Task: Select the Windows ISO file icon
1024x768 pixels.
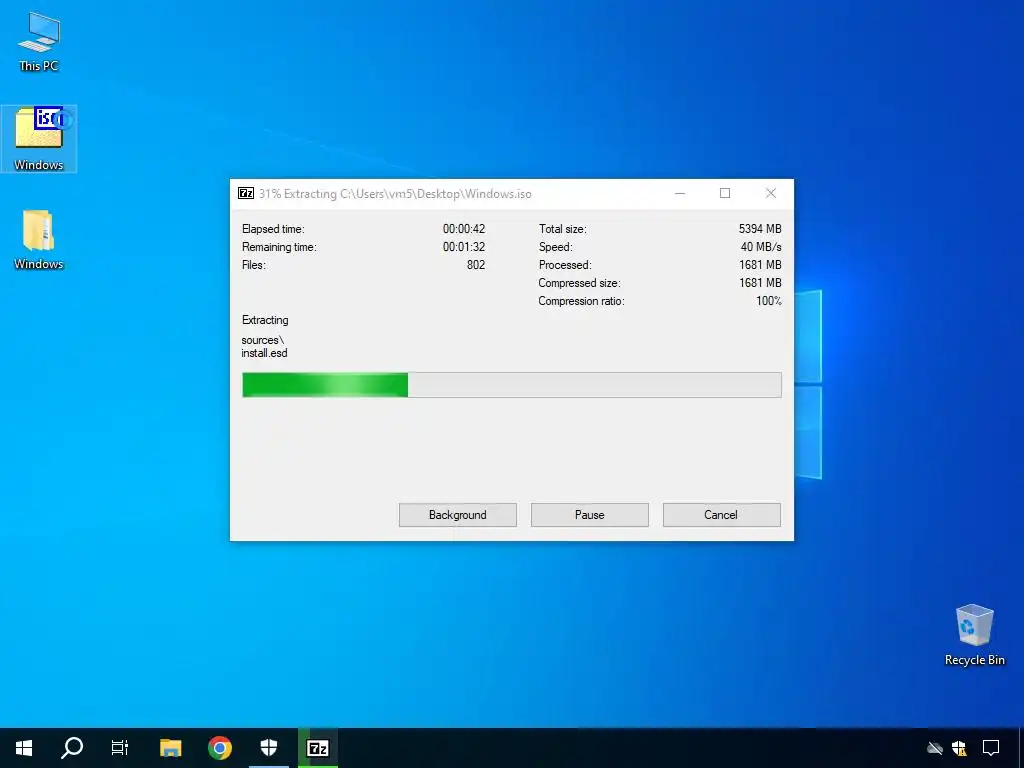Action: click(x=39, y=138)
